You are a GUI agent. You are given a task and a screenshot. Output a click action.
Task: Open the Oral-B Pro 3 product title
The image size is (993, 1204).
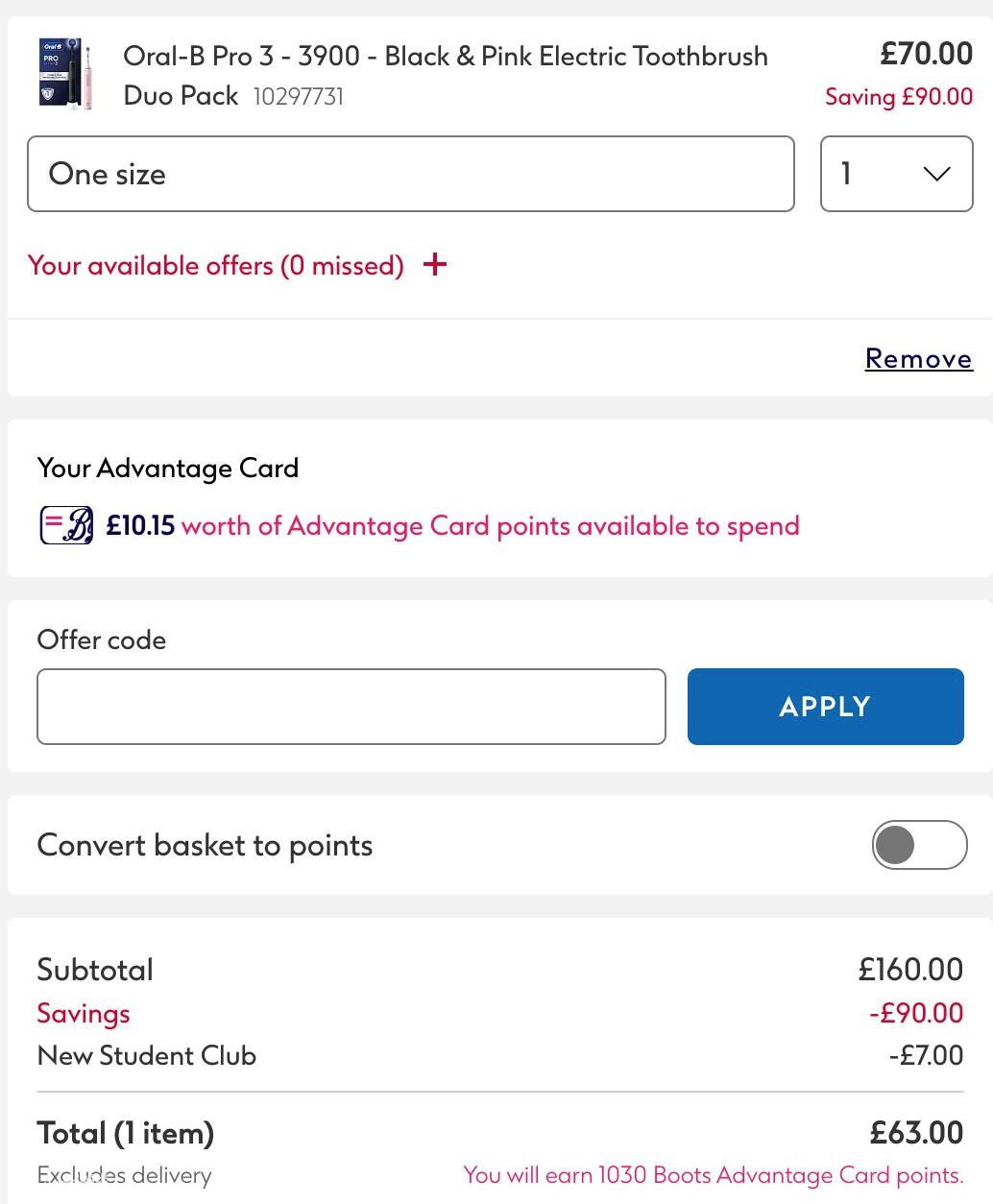click(x=446, y=76)
